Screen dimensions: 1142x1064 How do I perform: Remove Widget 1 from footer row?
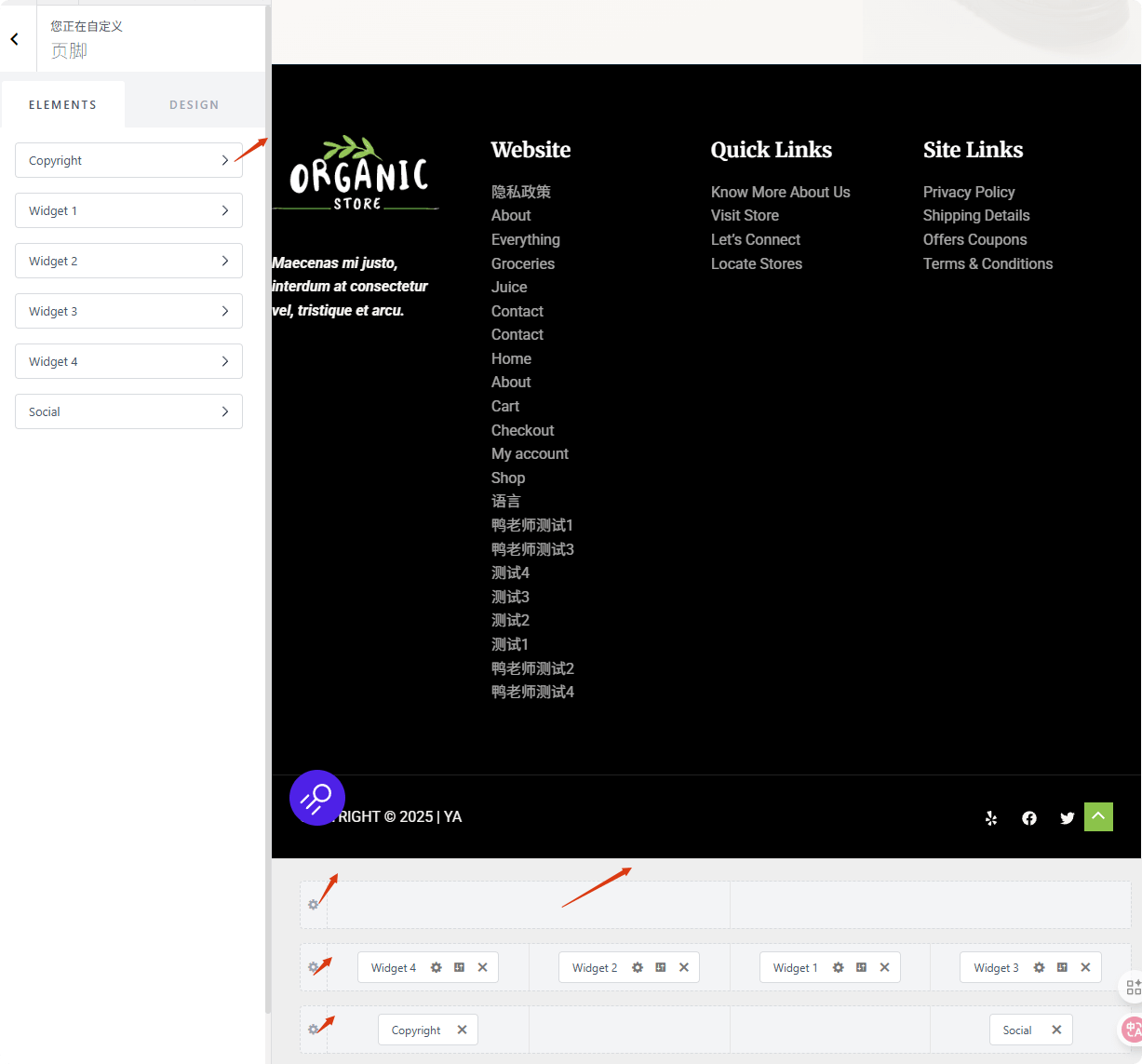[884, 967]
